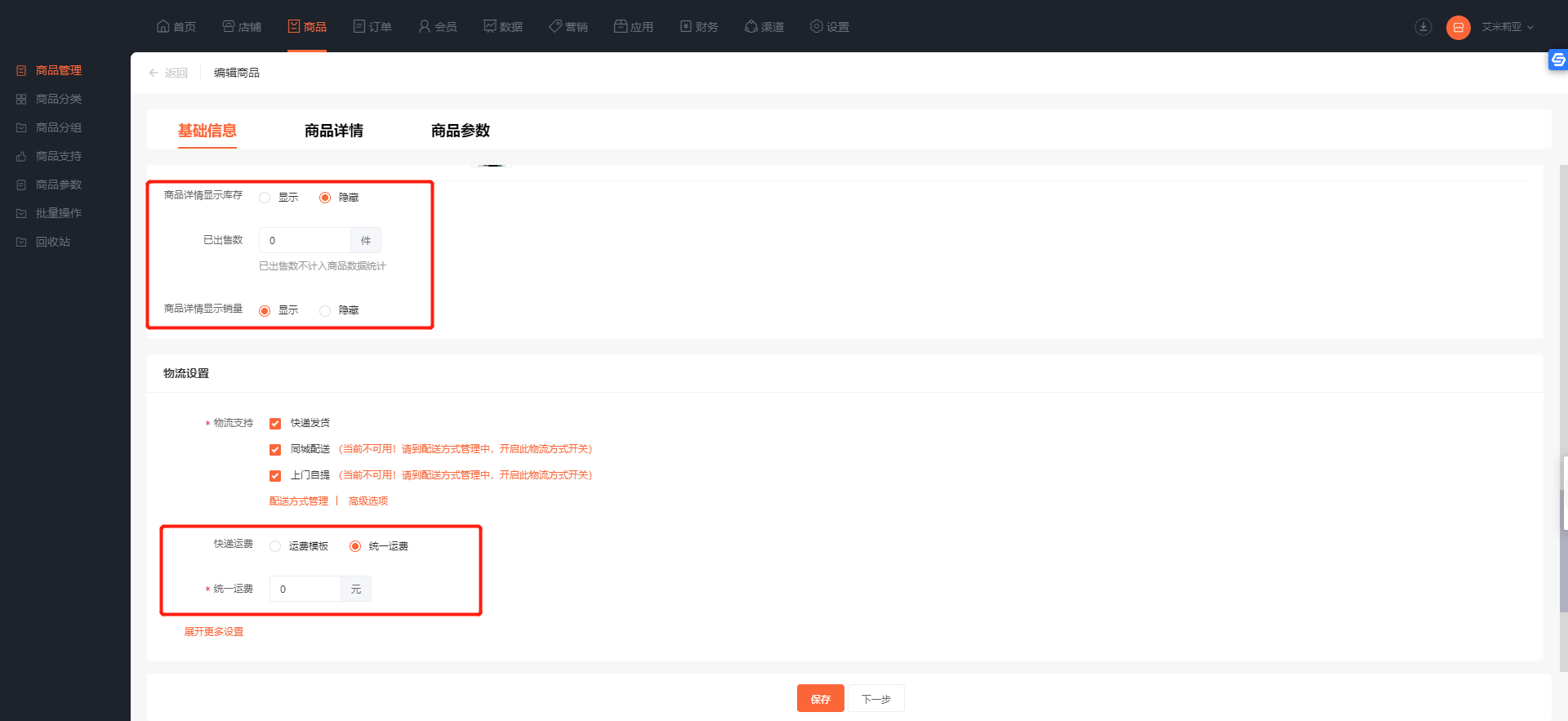Select 隐藏 for 商品详情显示库存
This screenshot has height=721, width=1568.
click(325, 198)
